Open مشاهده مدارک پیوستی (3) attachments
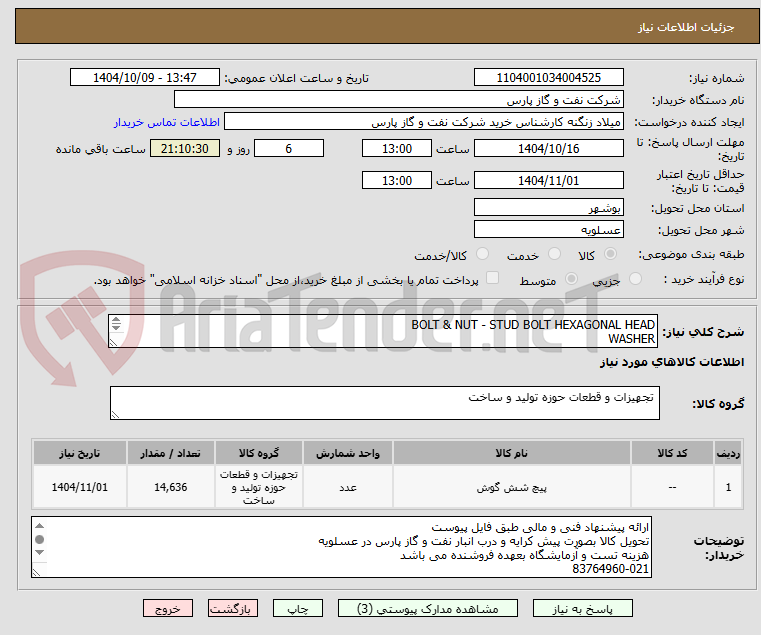The width and height of the screenshot is (761, 635). point(428,608)
